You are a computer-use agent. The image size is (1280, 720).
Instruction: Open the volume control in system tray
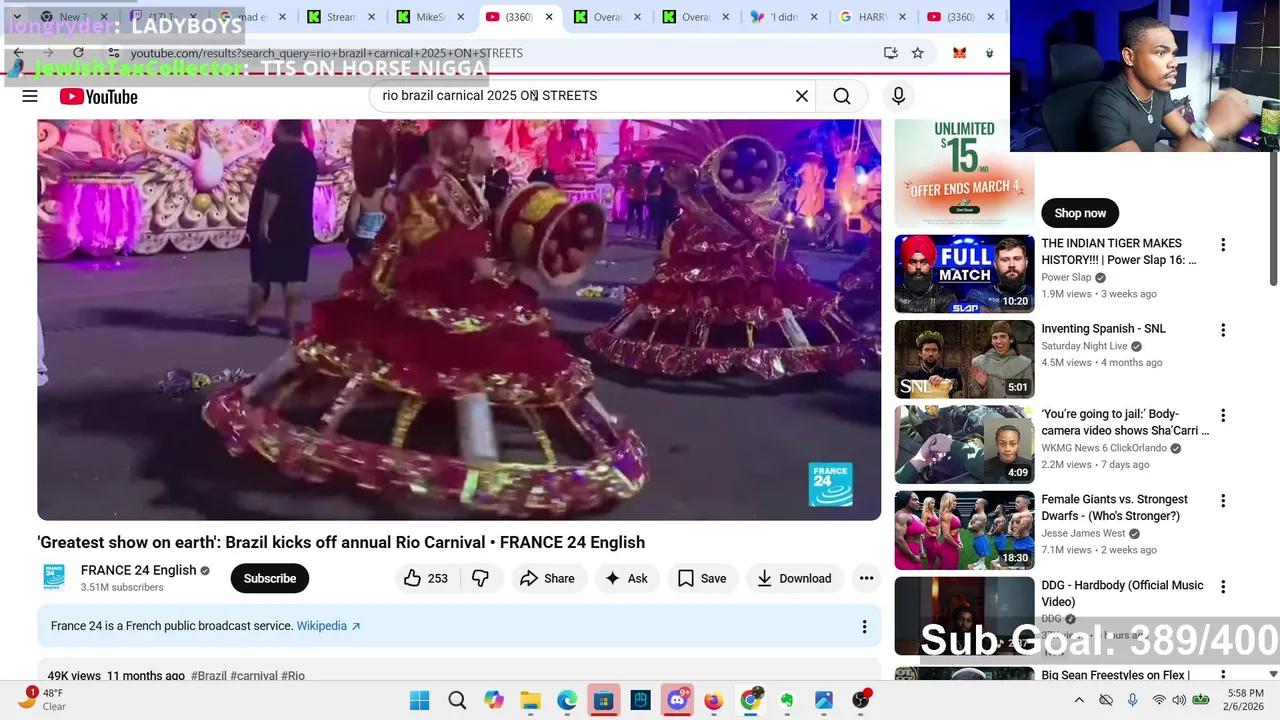1180,701
